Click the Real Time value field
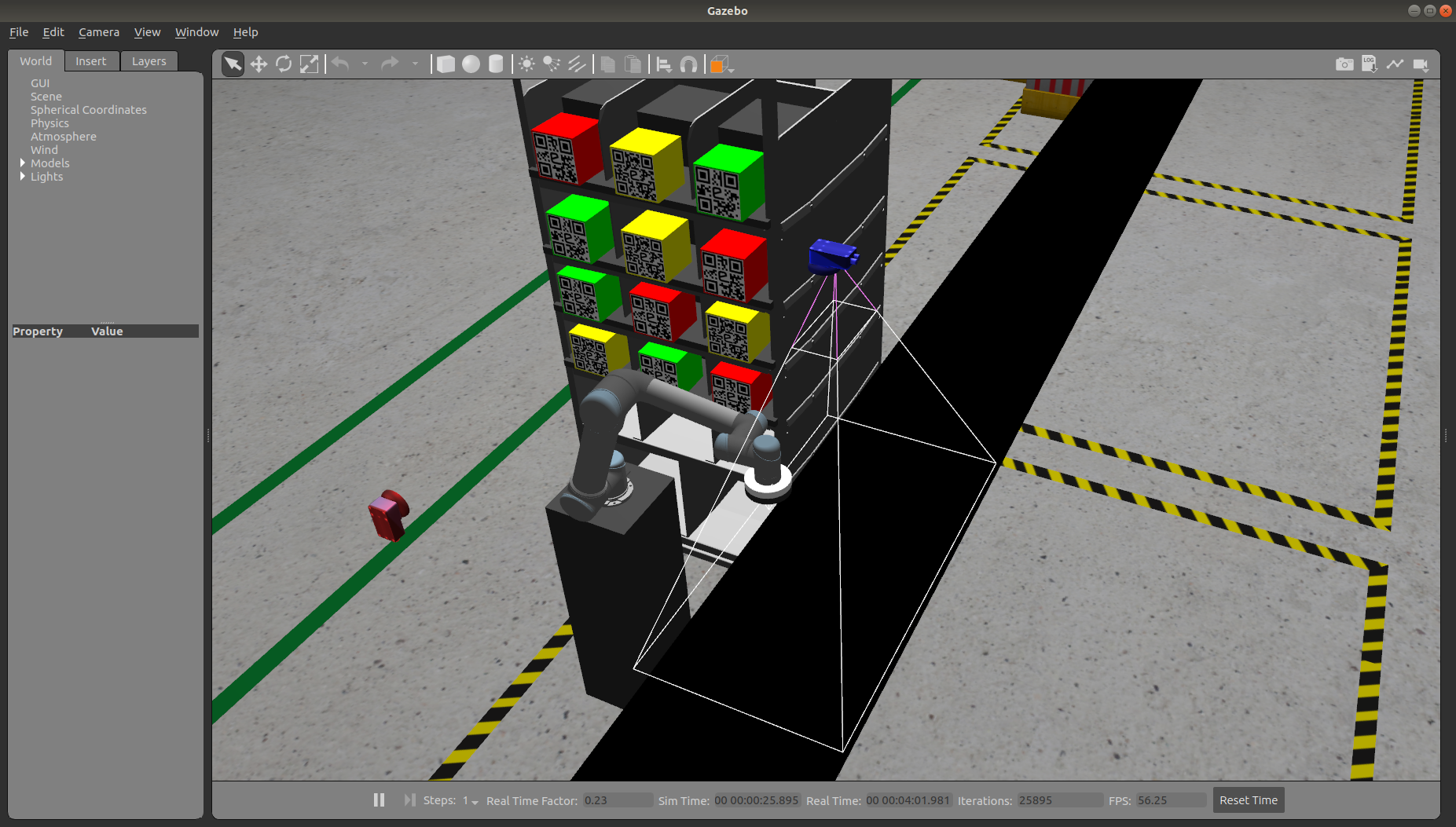This screenshot has width=1456, height=827. click(x=908, y=800)
